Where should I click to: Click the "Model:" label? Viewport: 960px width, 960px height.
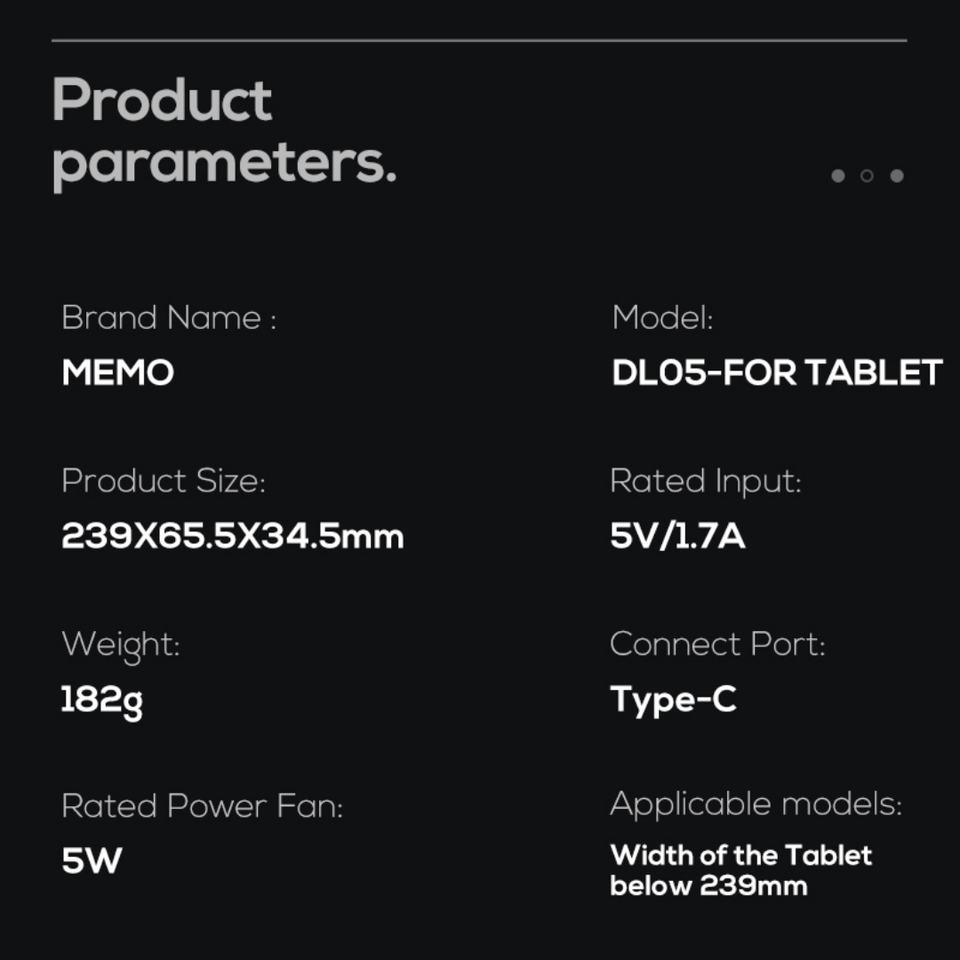coord(662,318)
